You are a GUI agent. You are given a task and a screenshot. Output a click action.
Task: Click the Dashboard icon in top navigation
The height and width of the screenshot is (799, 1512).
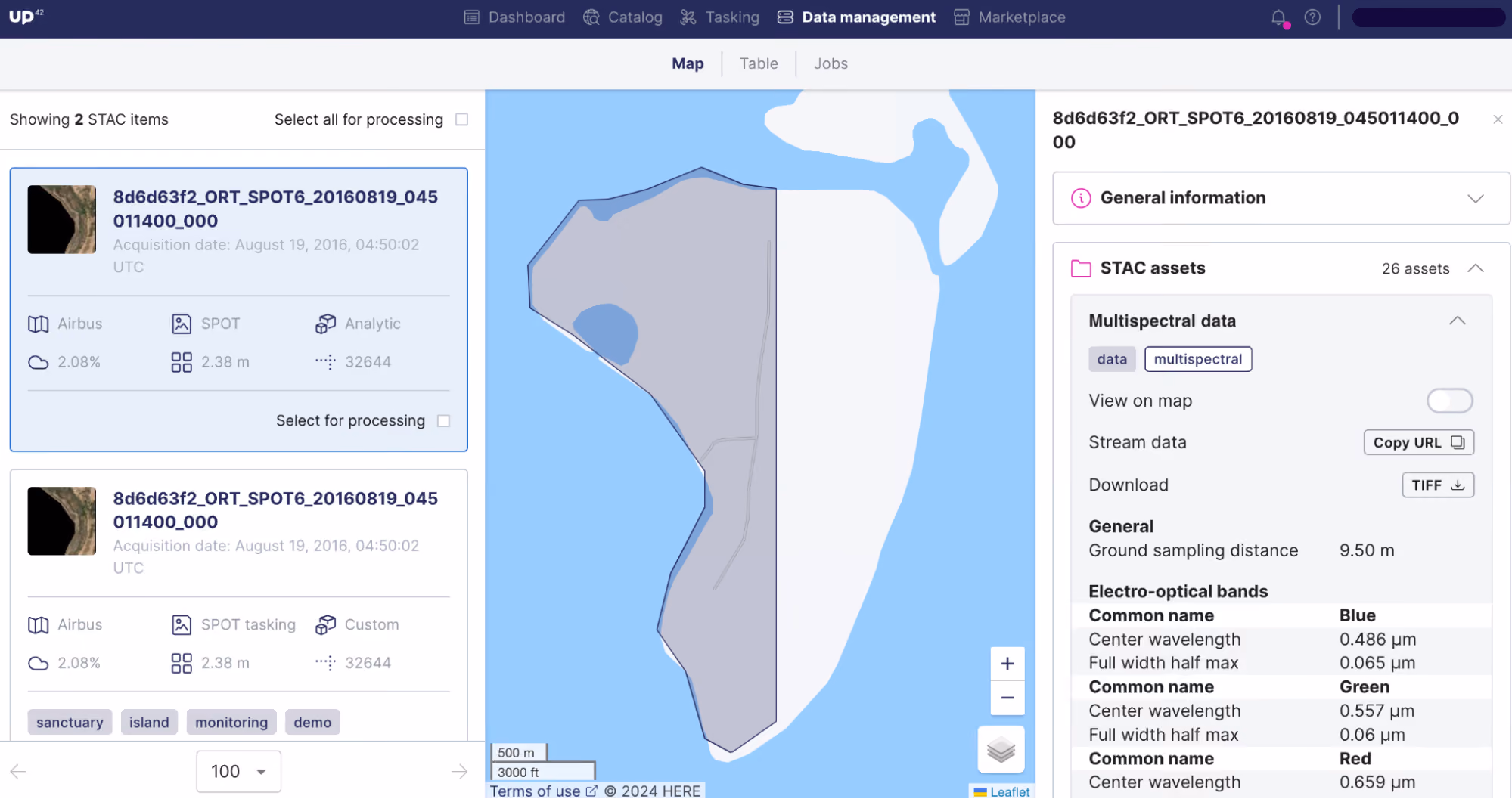[472, 17]
